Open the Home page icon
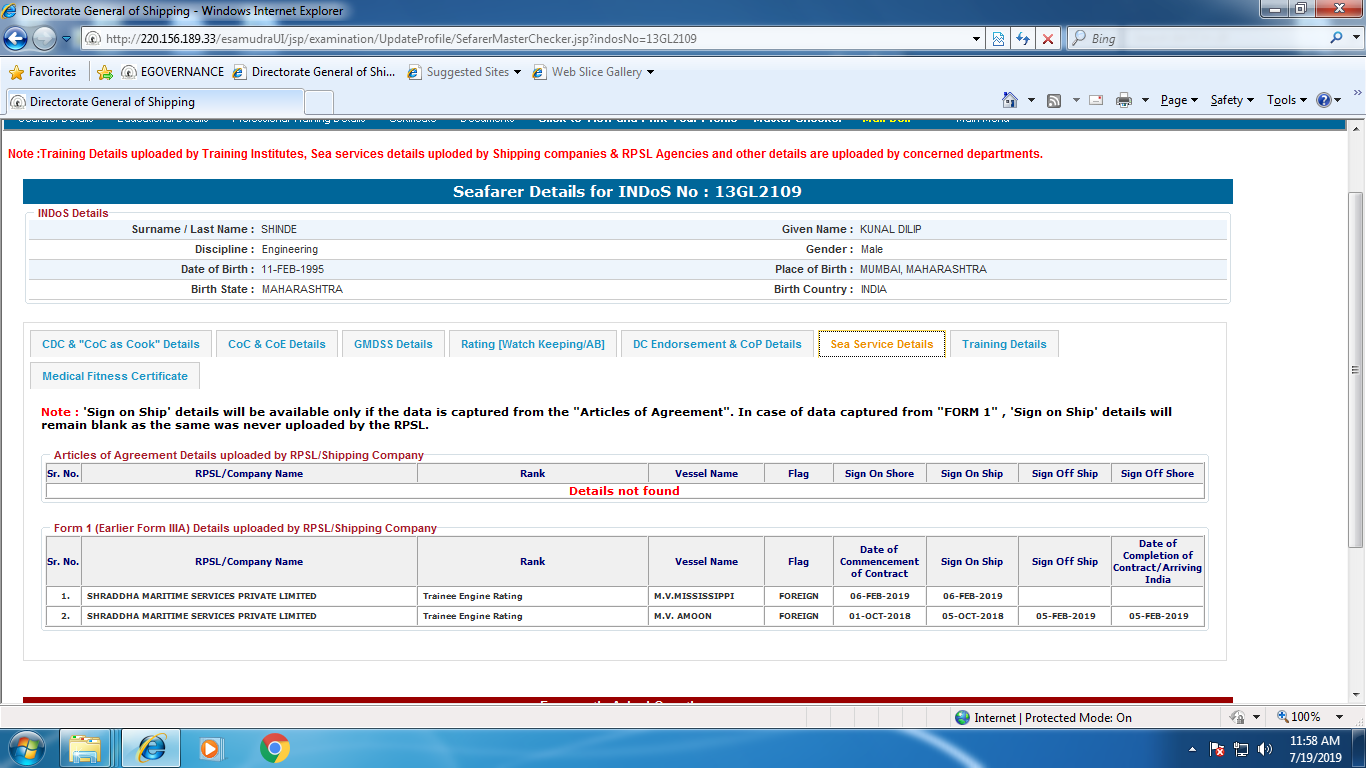This screenshot has height=768, width=1366. [x=1010, y=100]
